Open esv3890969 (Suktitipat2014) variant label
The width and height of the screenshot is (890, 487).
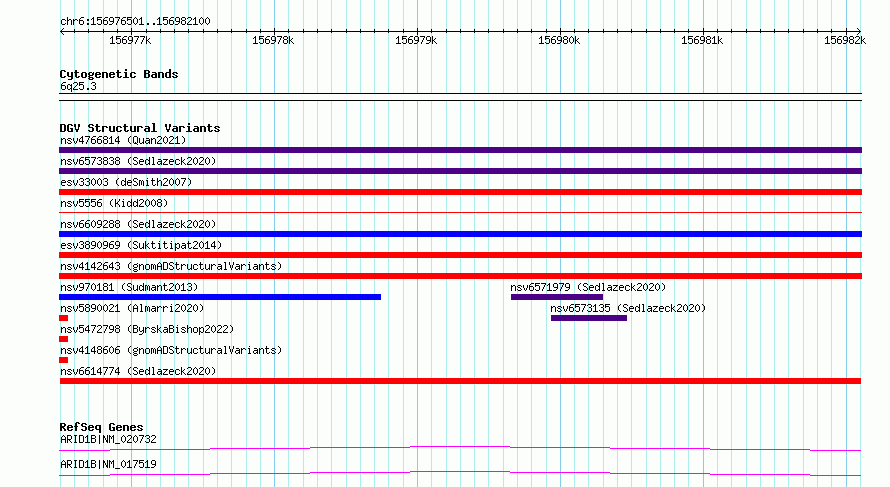(x=141, y=245)
